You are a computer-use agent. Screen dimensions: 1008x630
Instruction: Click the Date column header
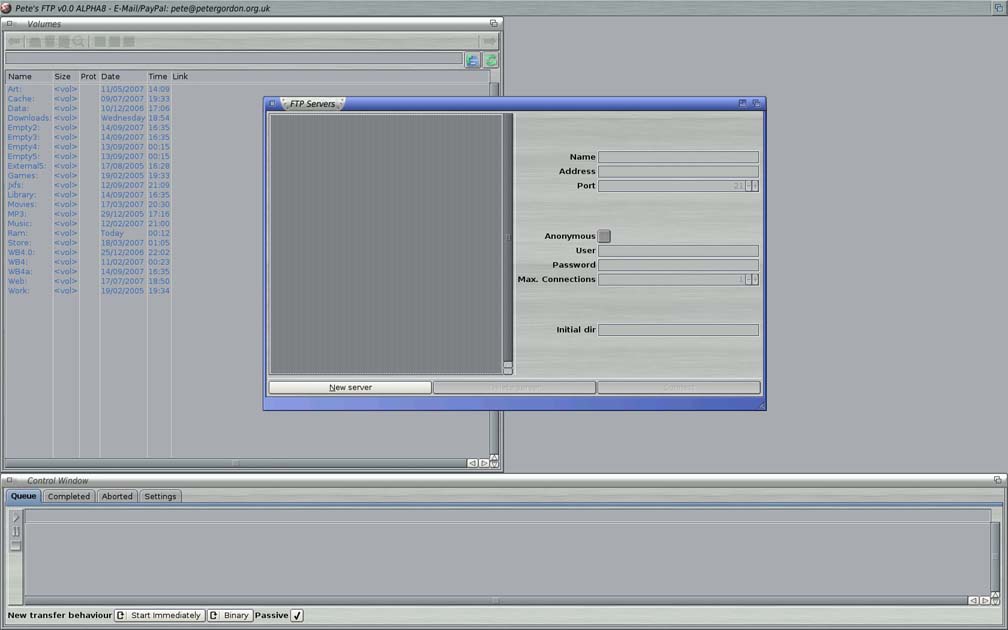tap(110, 76)
